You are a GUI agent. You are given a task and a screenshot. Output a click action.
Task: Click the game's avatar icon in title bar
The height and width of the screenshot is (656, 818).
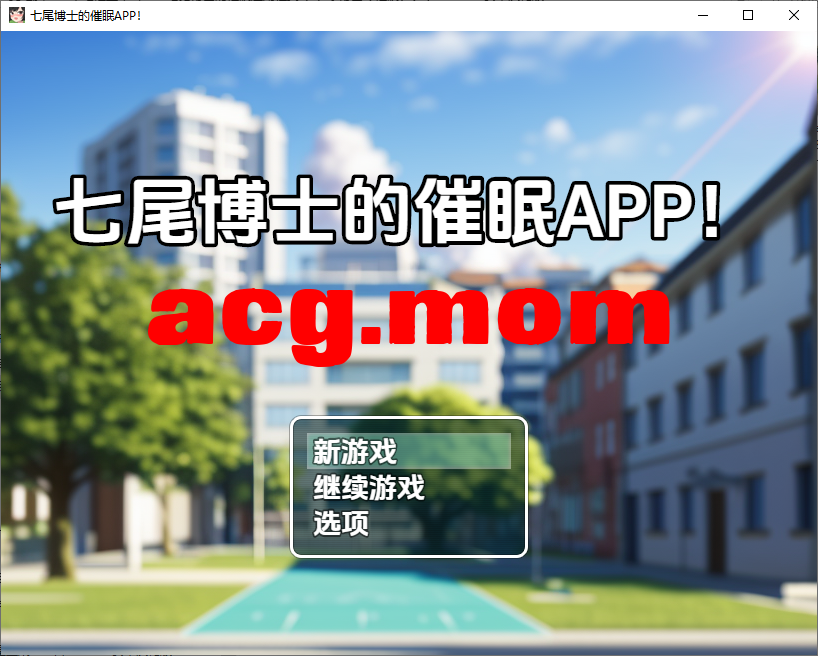17,15
